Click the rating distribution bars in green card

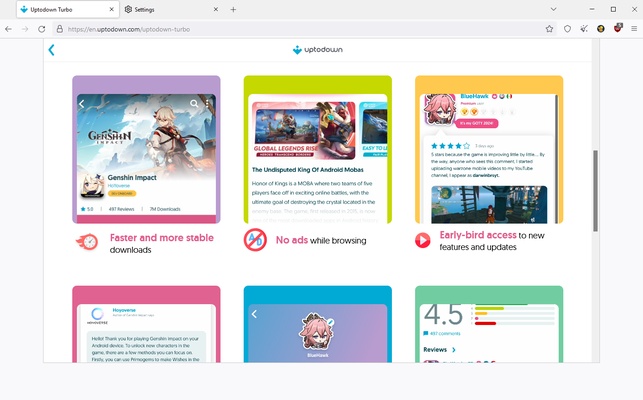513,315
